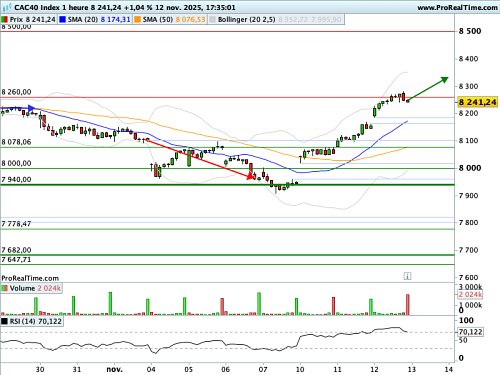Click the black RSI (14) legend swatch
Image resolution: width=500 pixels, height=375 pixels.
pyautogui.click(x=5, y=321)
